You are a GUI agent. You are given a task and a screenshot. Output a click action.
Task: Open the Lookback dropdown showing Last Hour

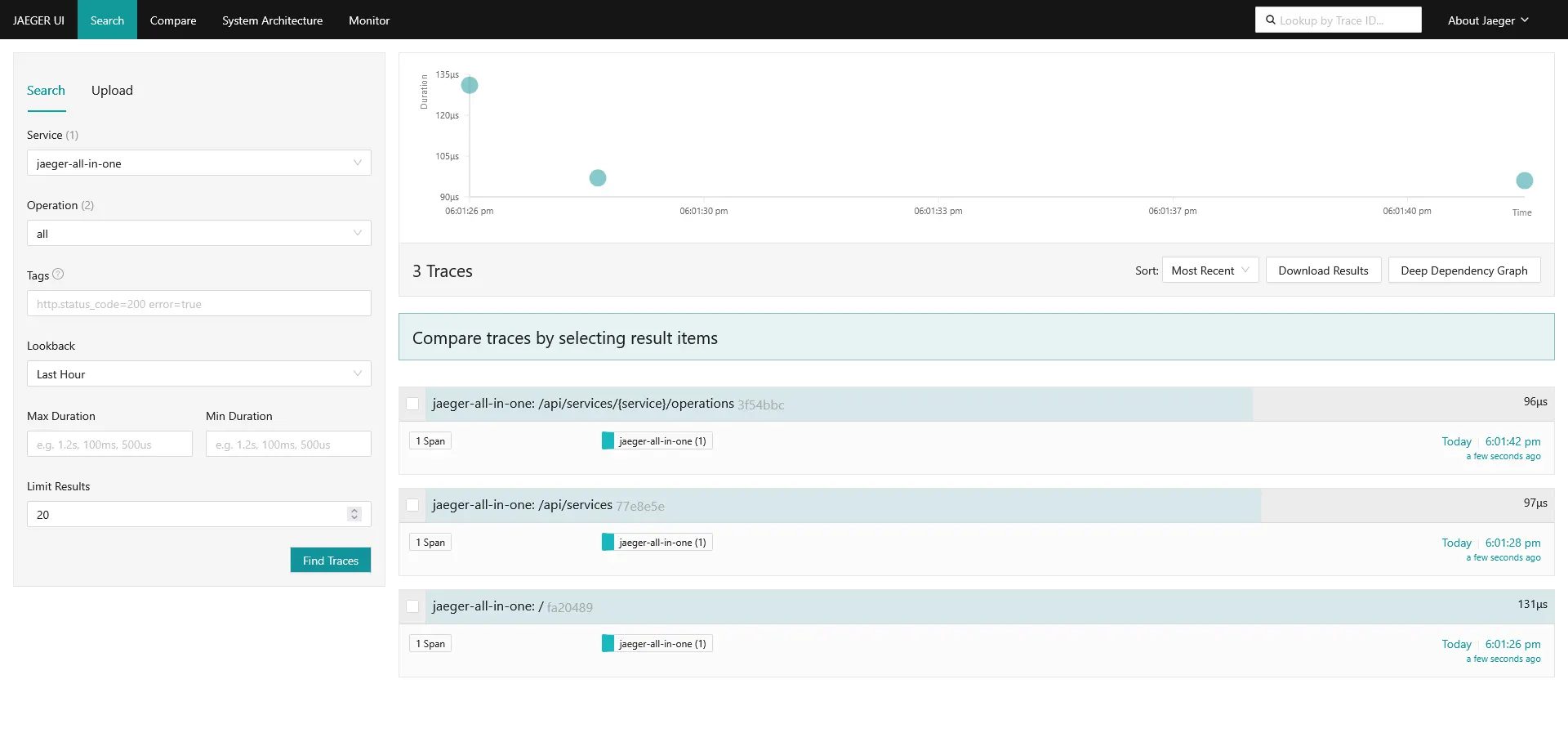click(198, 373)
